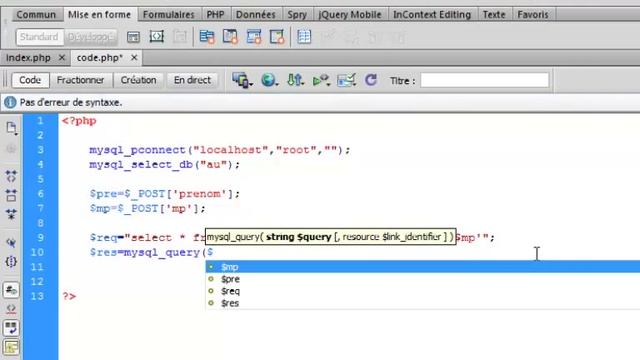640x360 pixels.
Task: Switch layout mode to Standard
Action: 39,37
